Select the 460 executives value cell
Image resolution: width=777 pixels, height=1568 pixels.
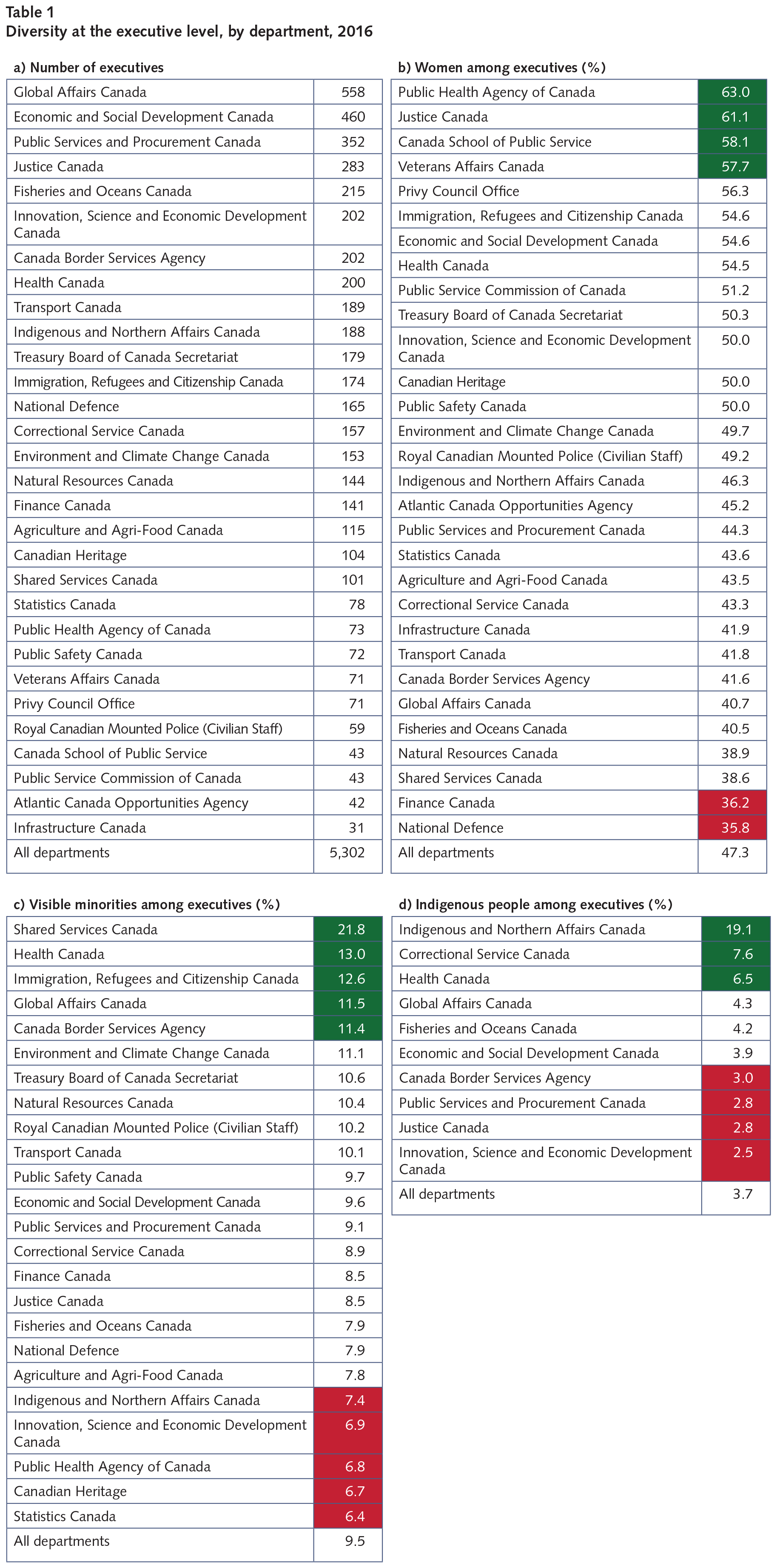(x=348, y=117)
